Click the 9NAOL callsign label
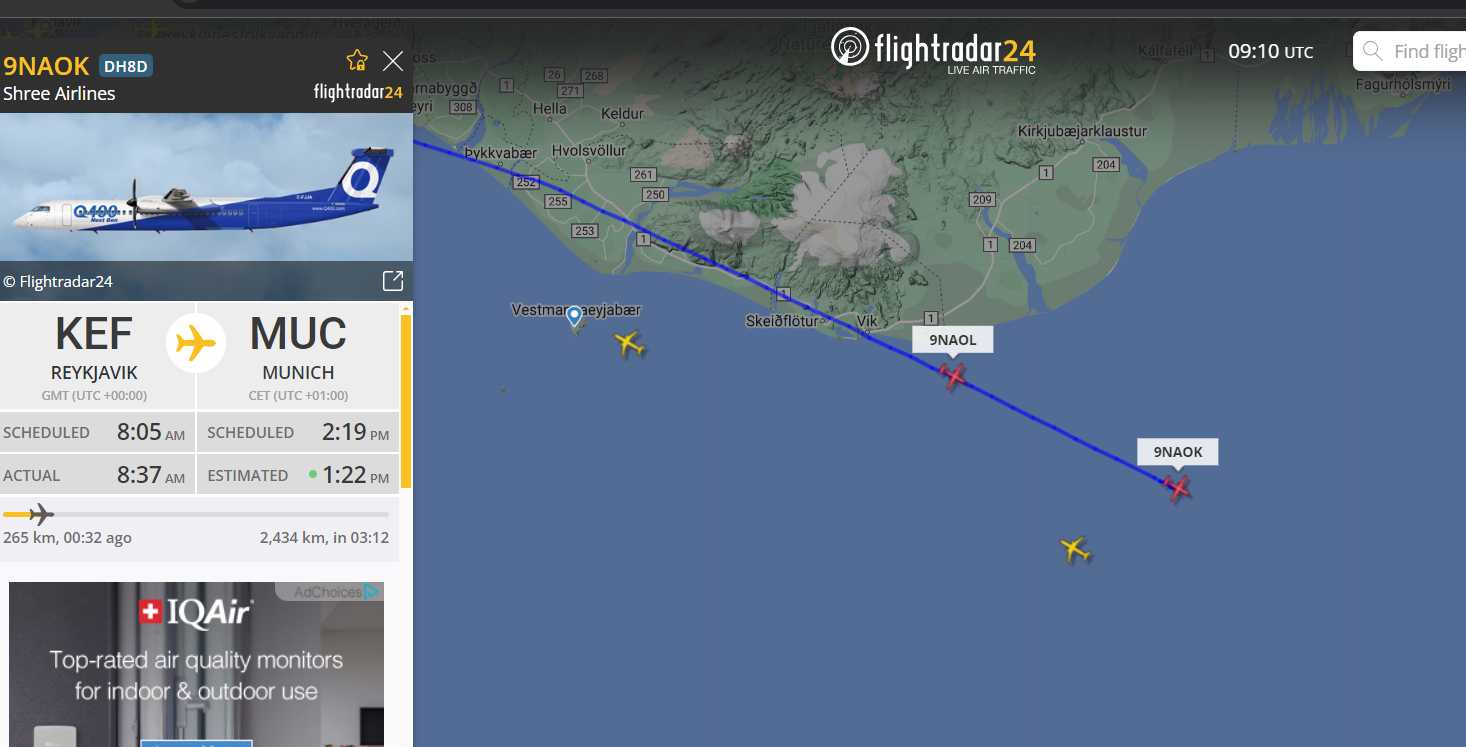The image size is (1466, 747). tap(953, 340)
